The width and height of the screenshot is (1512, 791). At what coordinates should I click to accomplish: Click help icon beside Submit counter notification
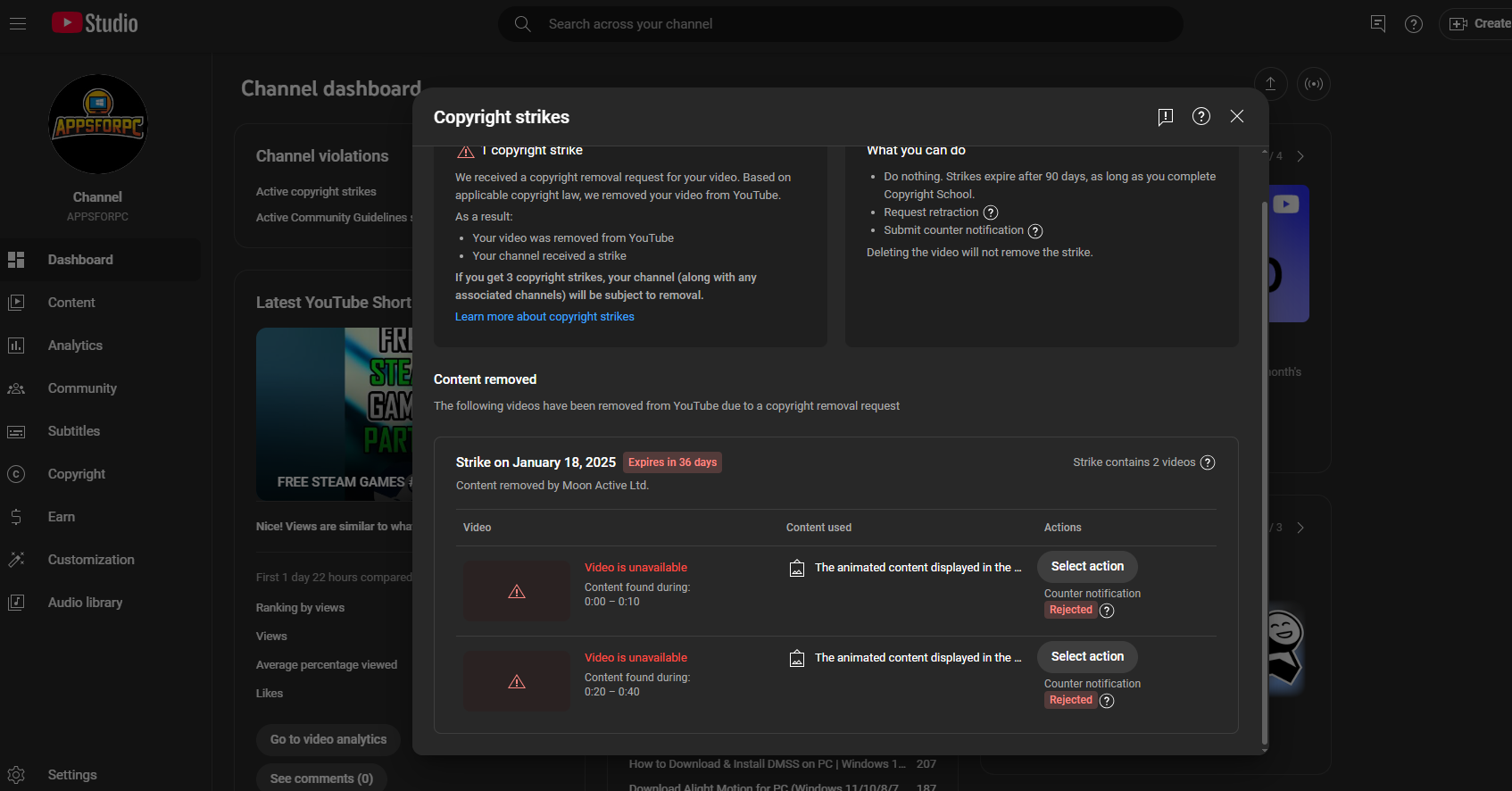1035,231
